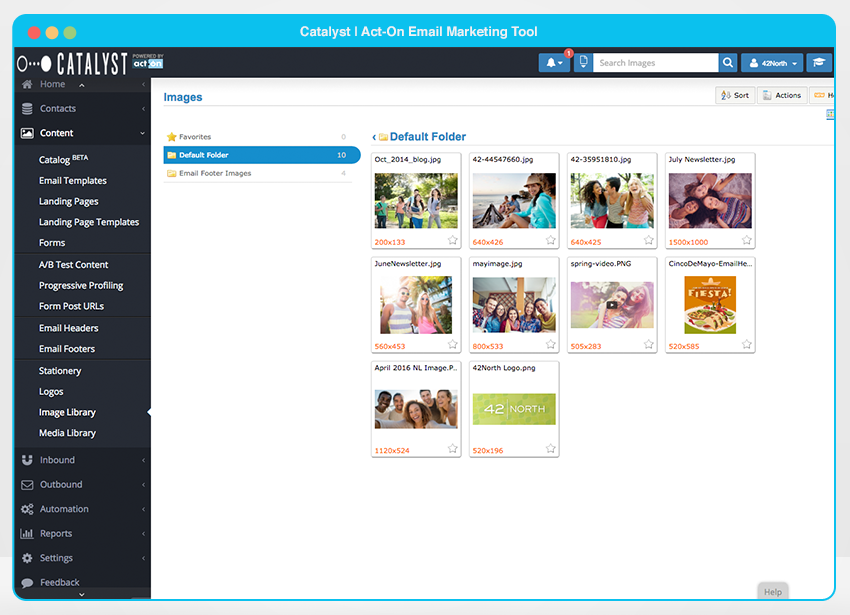The width and height of the screenshot is (850, 615).
Task: Open the spring-video.PNG thumbnail
Action: 612,305
